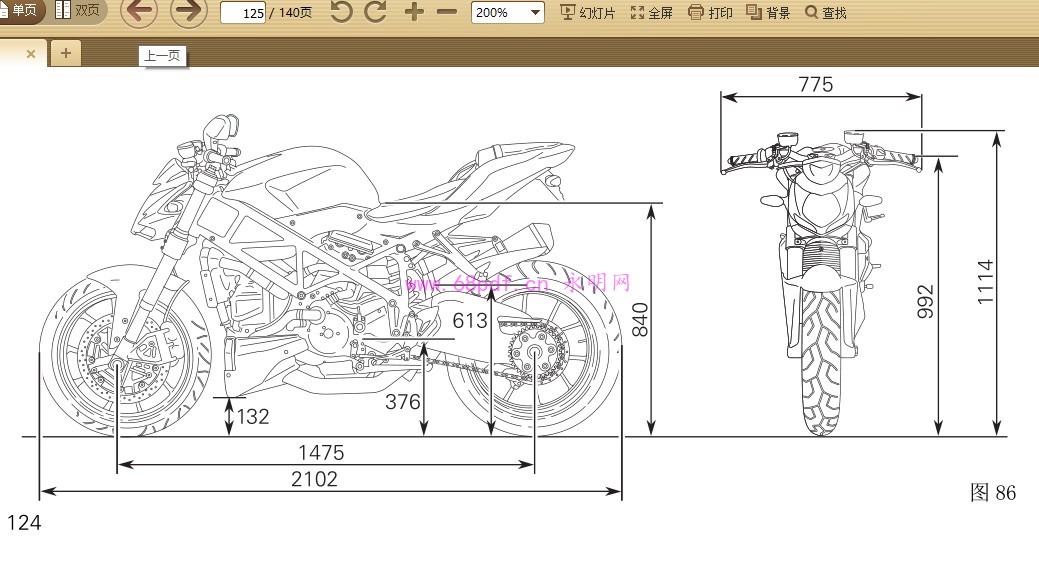Image resolution: width=1039 pixels, height=562 pixels.
Task: Click the page number field showing 125
Action: click(x=243, y=13)
